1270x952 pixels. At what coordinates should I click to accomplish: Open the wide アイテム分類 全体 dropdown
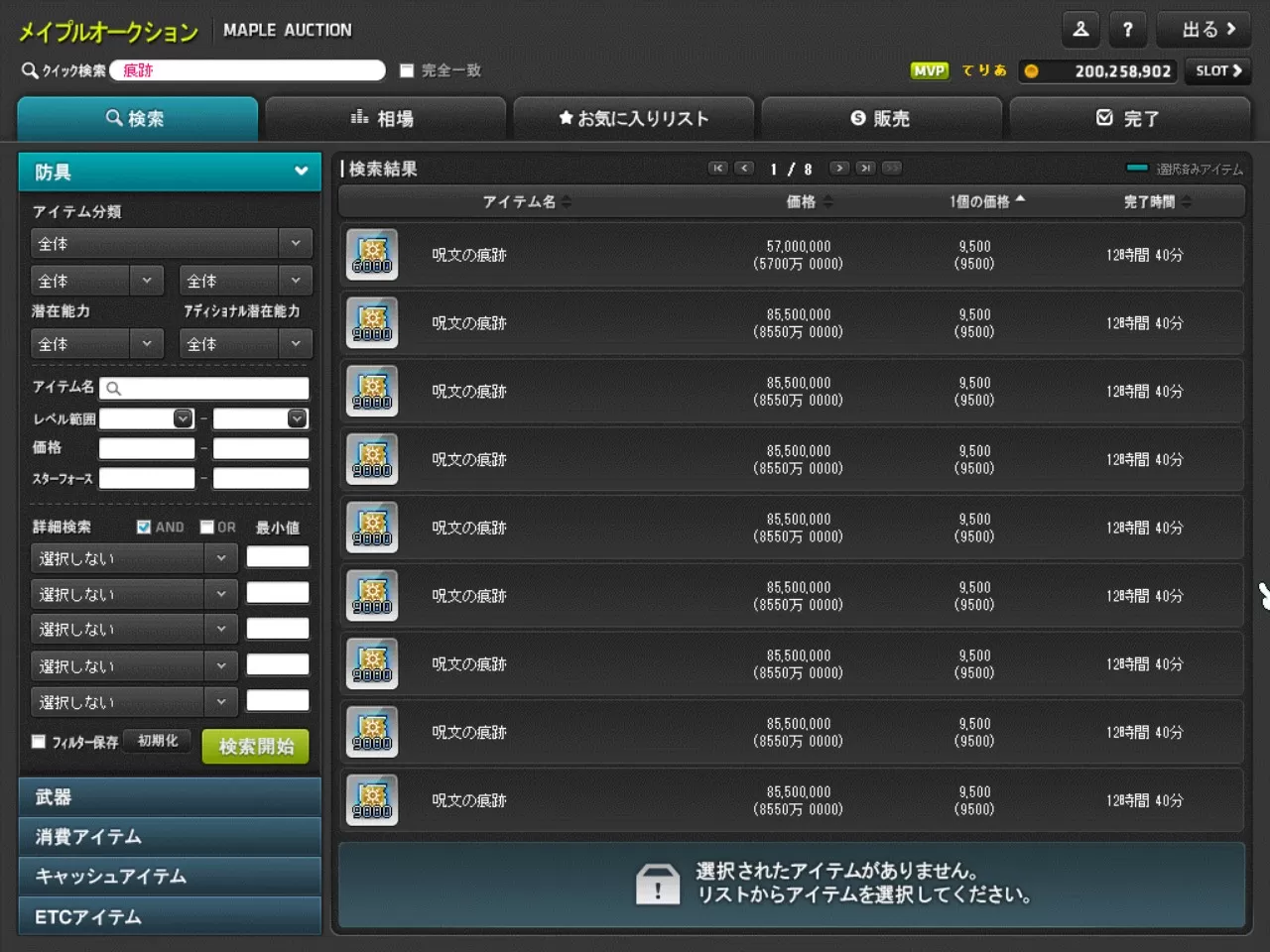(x=172, y=244)
